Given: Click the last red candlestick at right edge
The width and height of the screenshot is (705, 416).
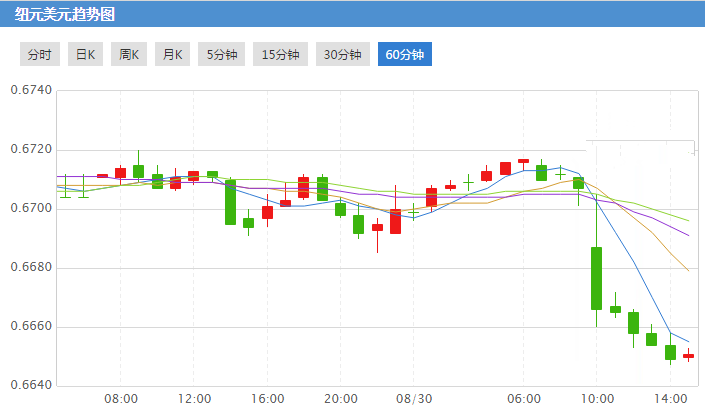Looking at the screenshot, I should [689, 355].
